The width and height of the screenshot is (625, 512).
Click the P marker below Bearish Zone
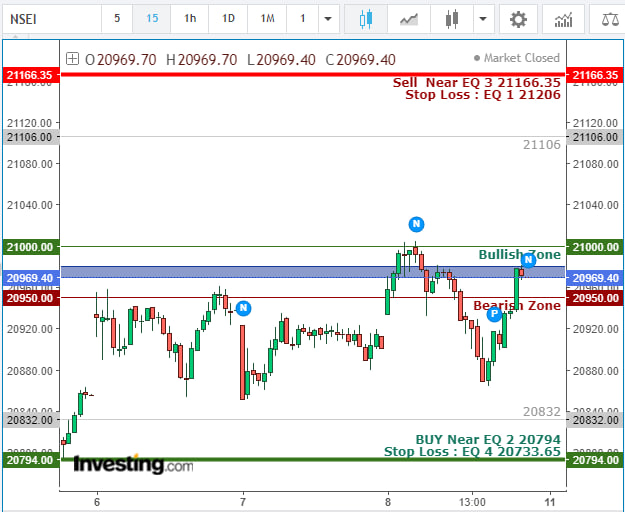click(494, 314)
